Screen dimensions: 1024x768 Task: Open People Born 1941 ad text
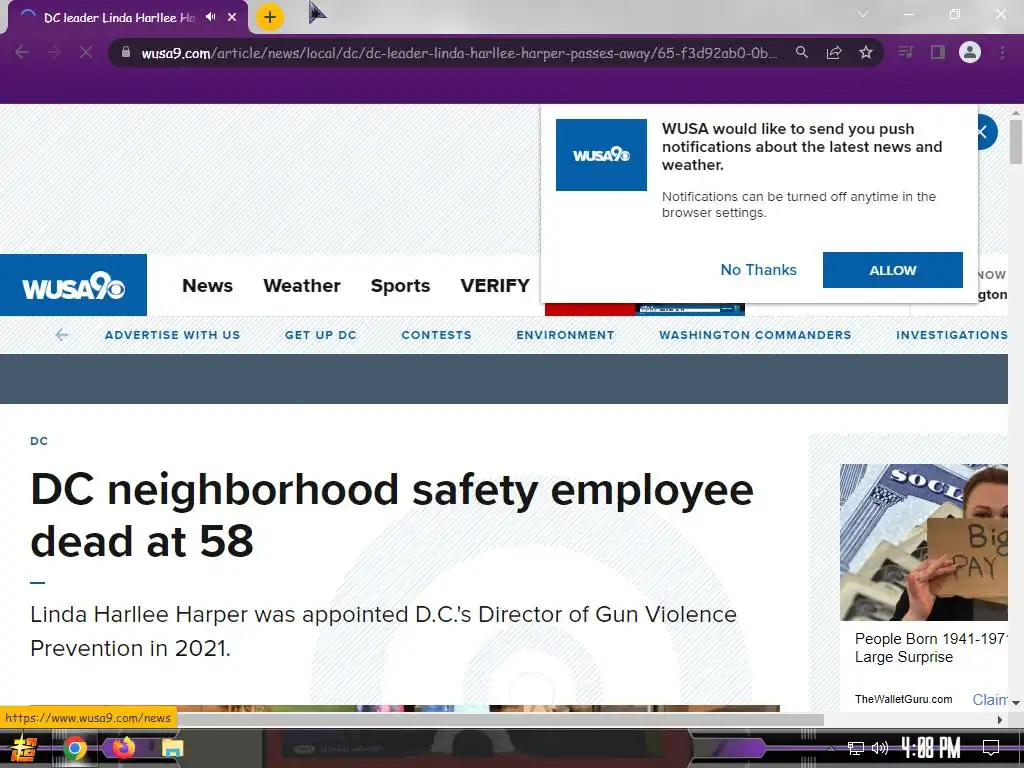[931, 648]
